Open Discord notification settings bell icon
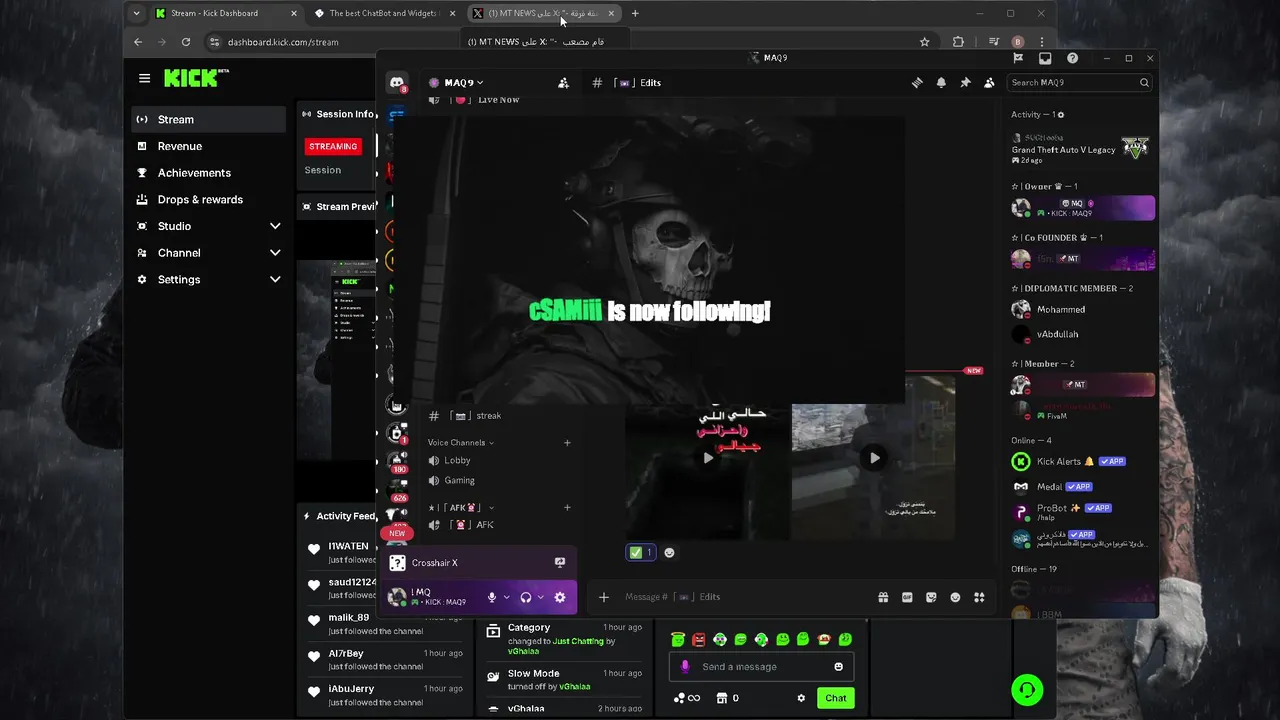The image size is (1280, 720). (x=941, y=83)
